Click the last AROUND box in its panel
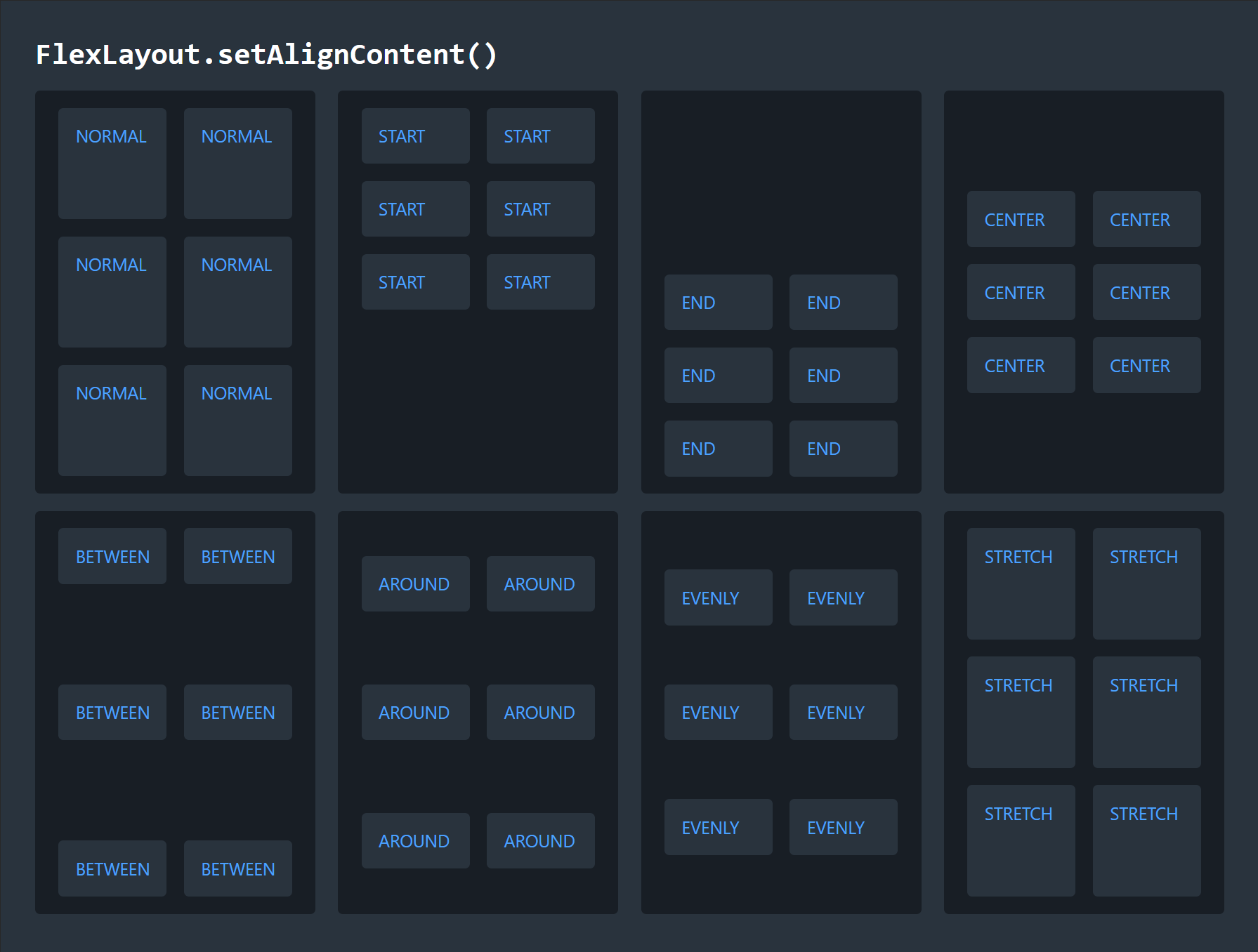Viewport: 1258px width, 952px height. [541, 841]
